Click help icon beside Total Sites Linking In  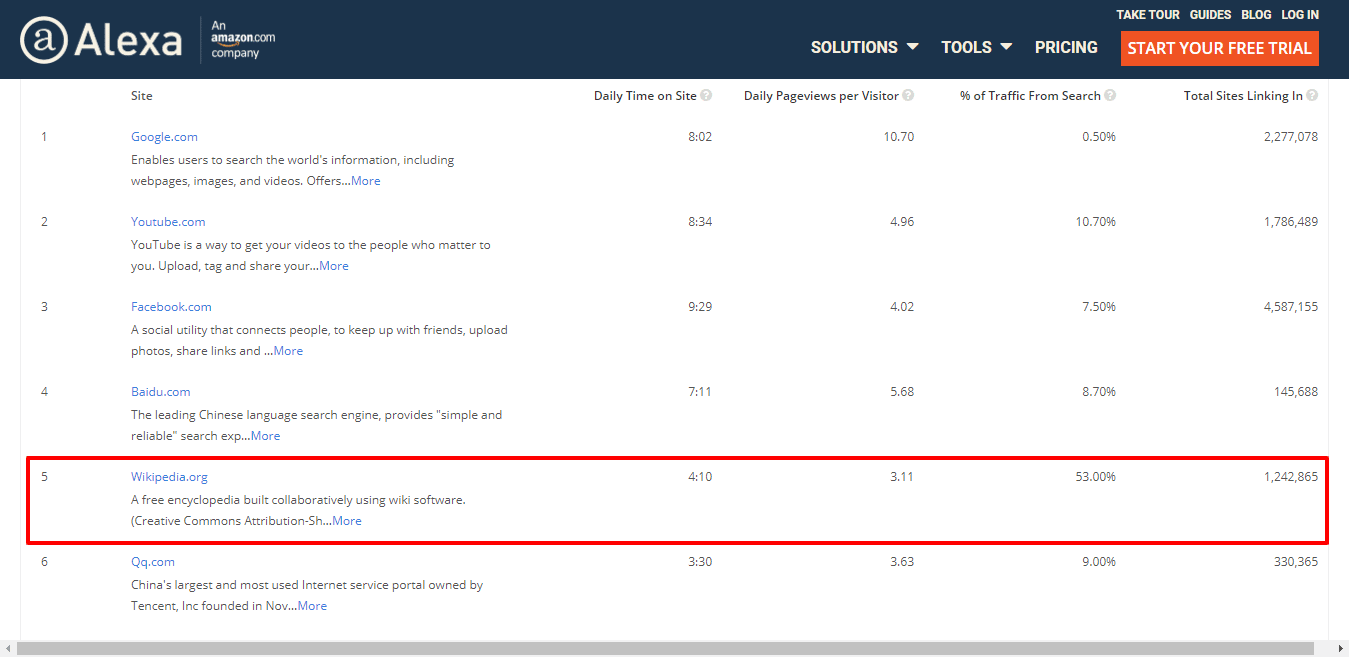pyautogui.click(x=1312, y=96)
